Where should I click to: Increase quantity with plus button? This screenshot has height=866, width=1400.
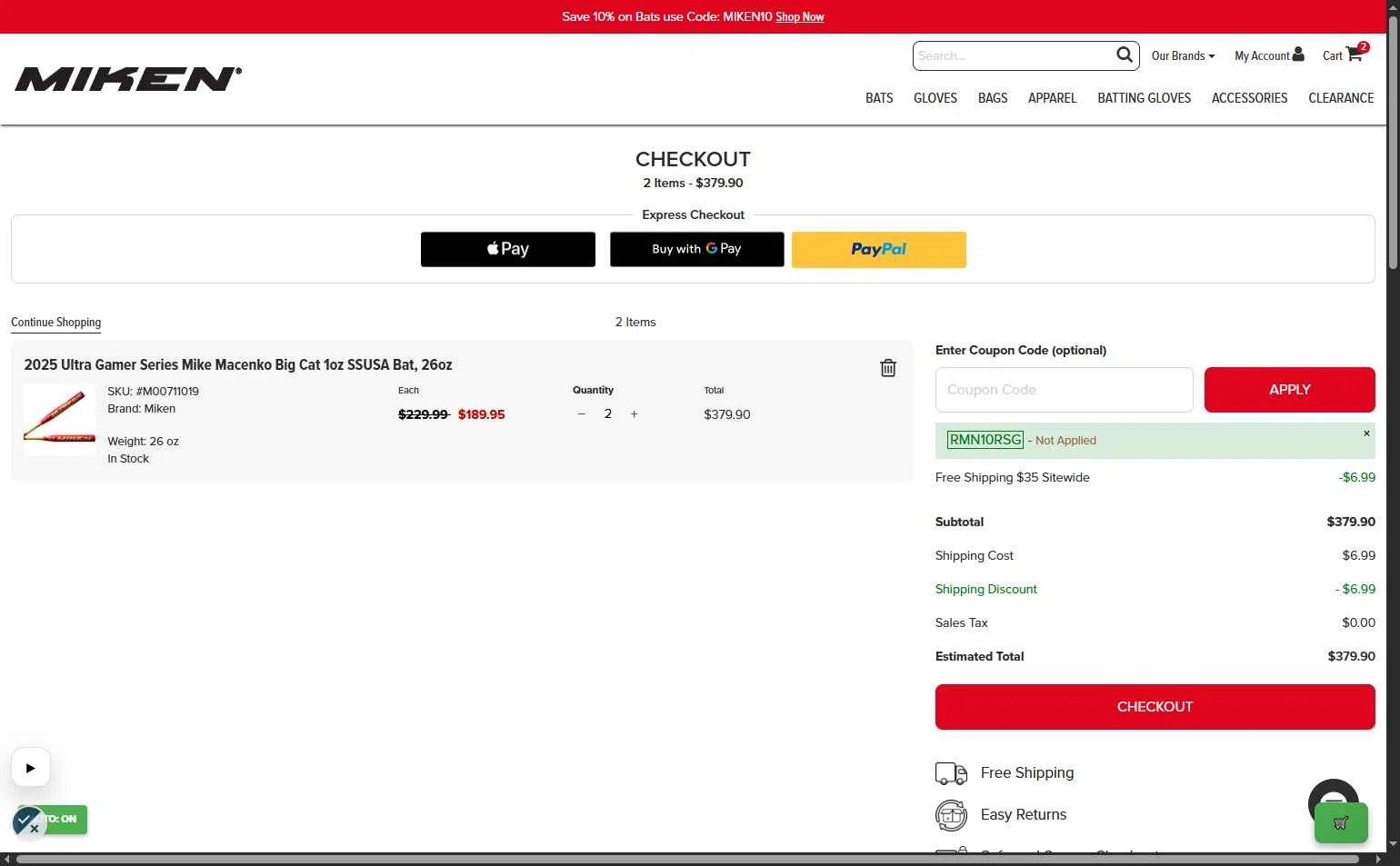[635, 414]
